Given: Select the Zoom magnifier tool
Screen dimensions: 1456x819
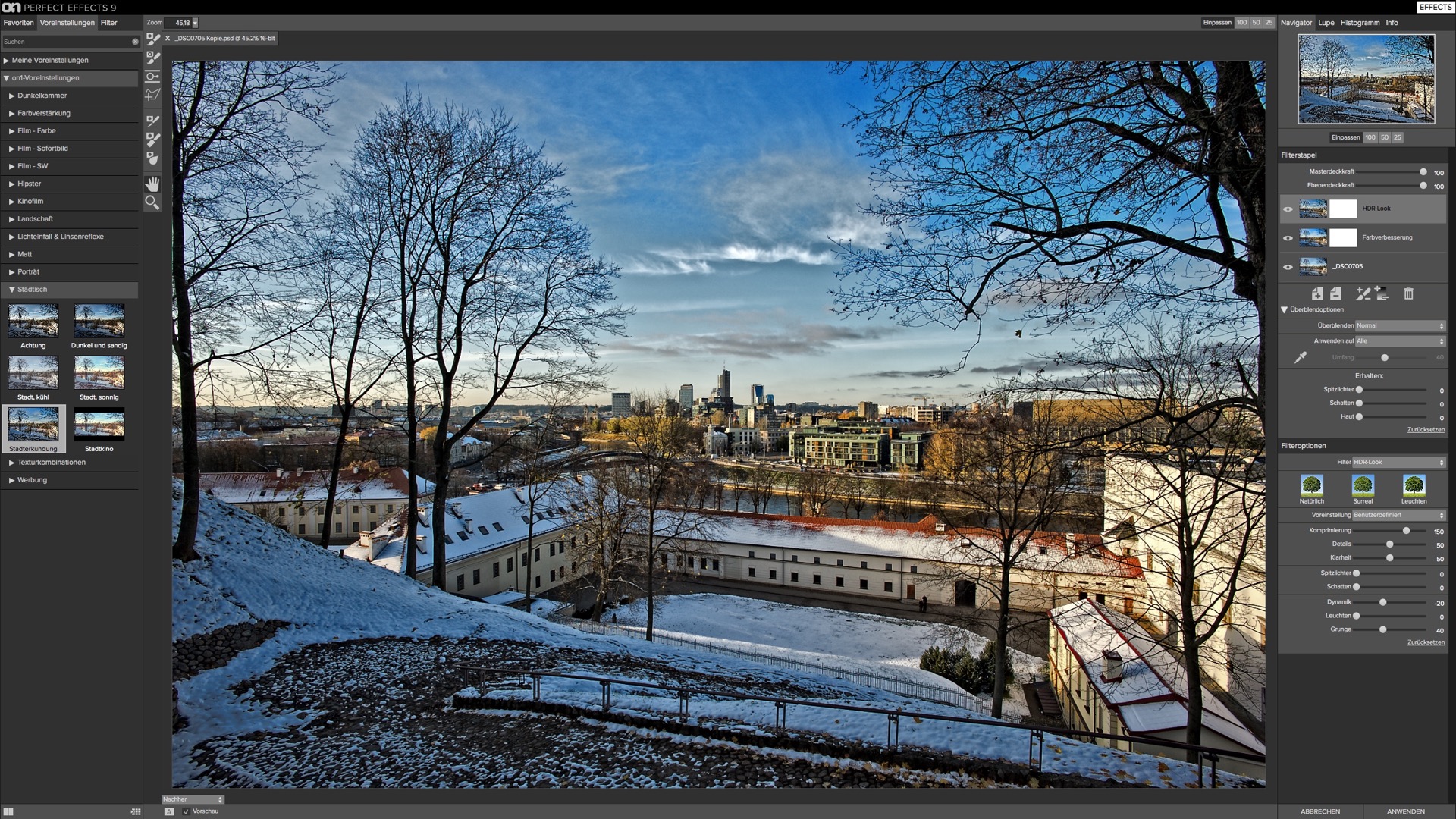Looking at the screenshot, I should tap(152, 202).
